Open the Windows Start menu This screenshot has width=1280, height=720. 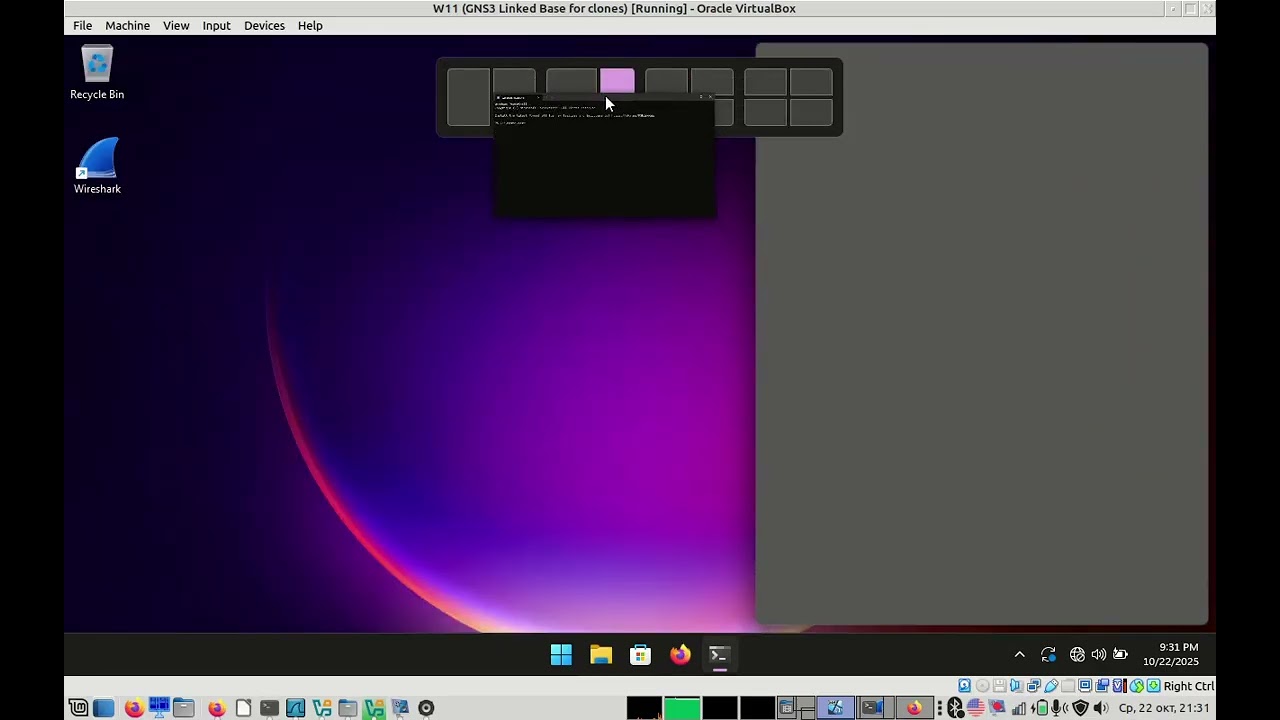tap(561, 655)
